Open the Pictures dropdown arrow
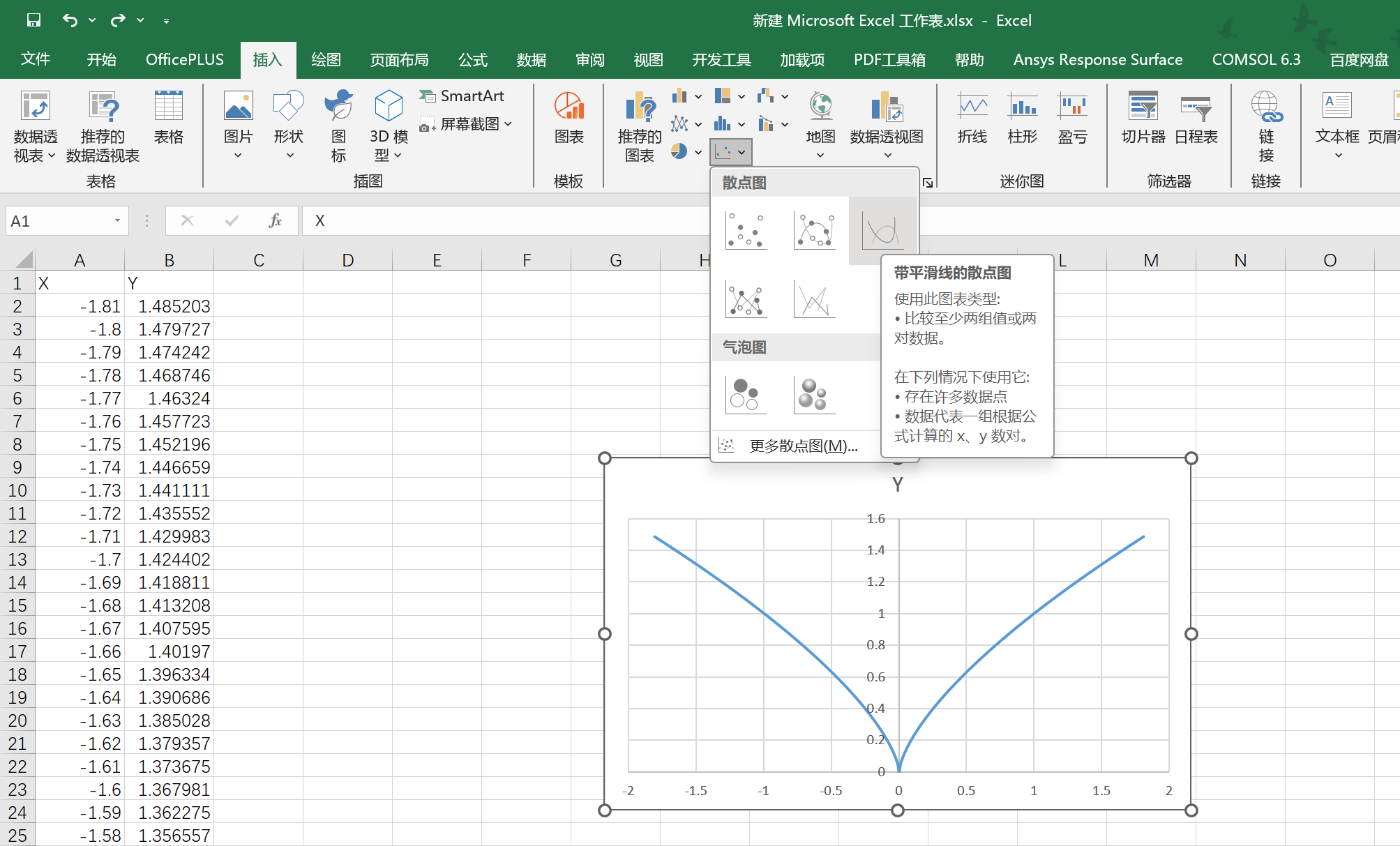This screenshot has width=1400, height=846. [x=238, y=156]
